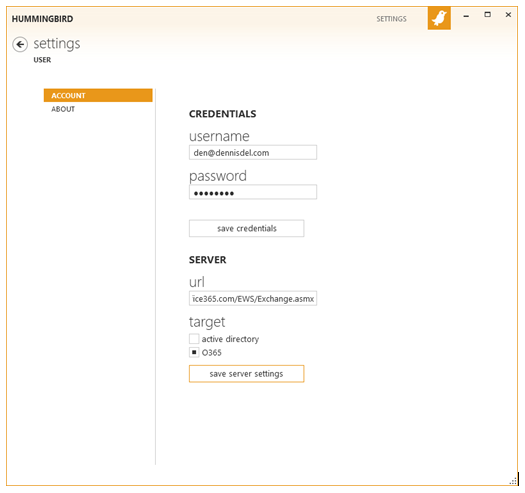Open the SETTINGS link in title bar

tap(391, 19)
